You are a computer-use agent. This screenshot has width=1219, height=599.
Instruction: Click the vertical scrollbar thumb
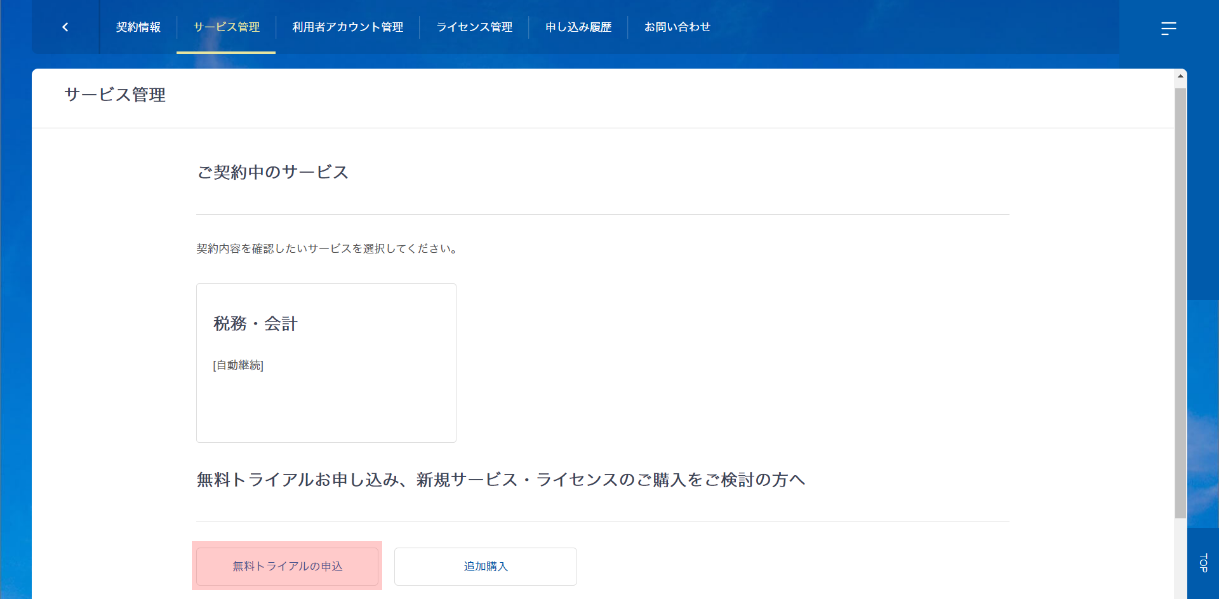tap(1182, 300)
